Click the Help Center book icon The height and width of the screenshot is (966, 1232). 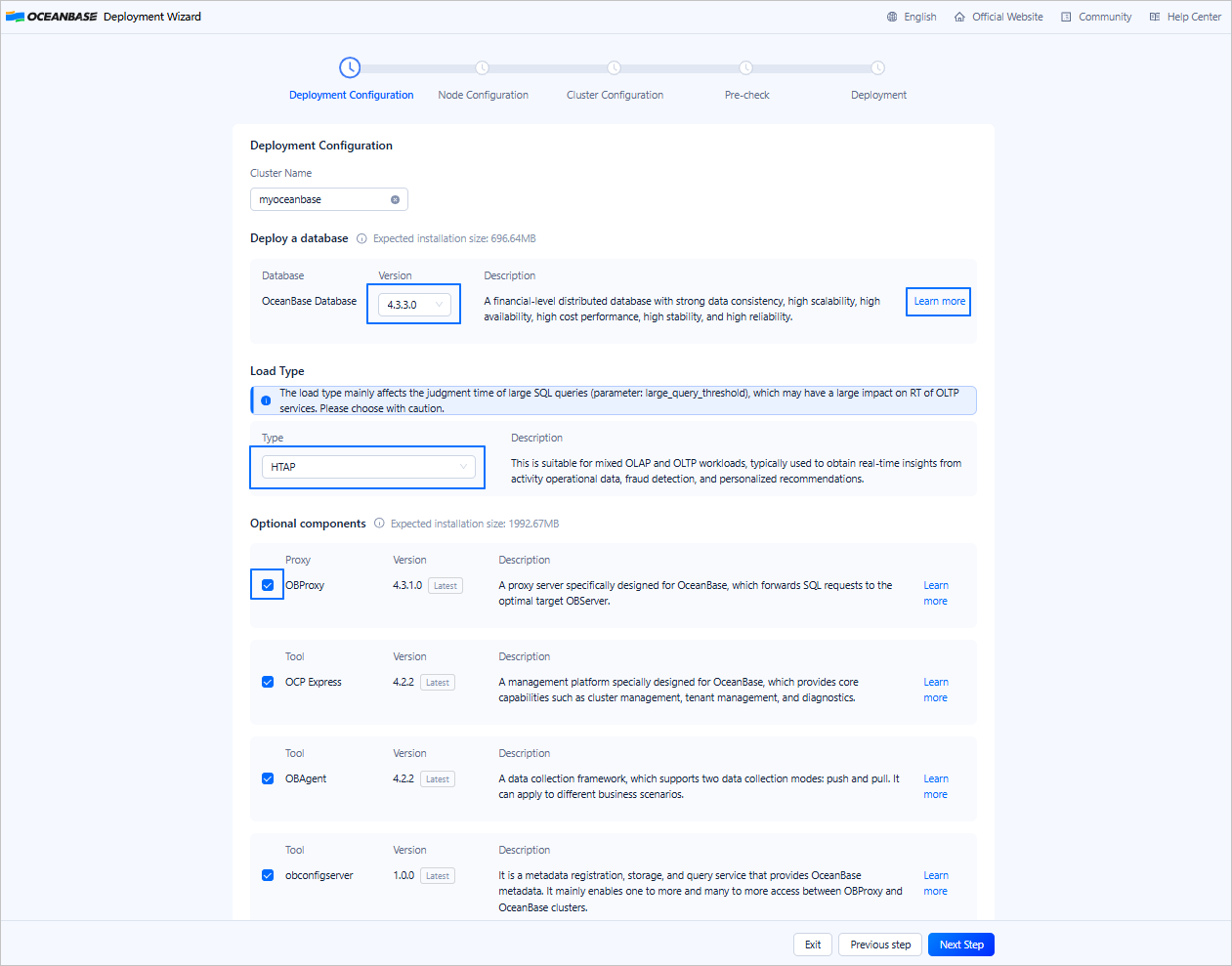[x=1155, y=17]
